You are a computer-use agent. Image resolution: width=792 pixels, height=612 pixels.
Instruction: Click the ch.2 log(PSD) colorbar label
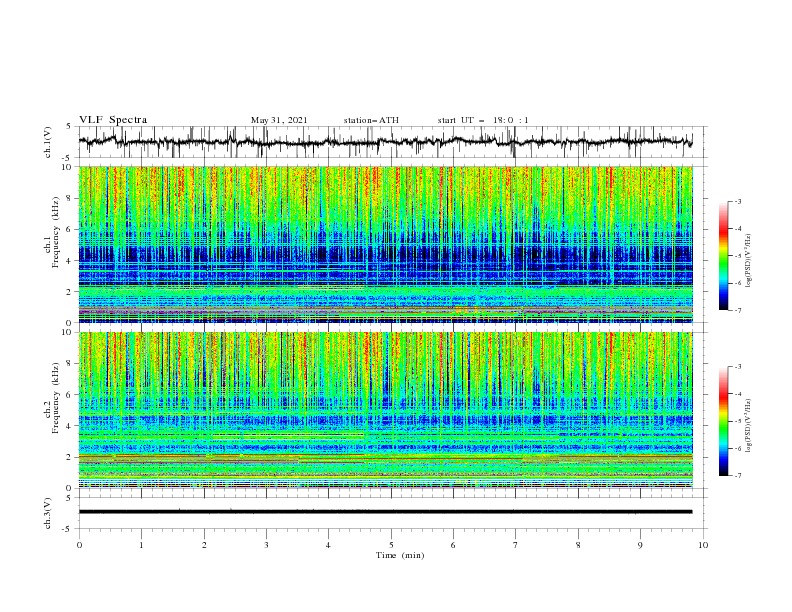(x=748, y=425)
